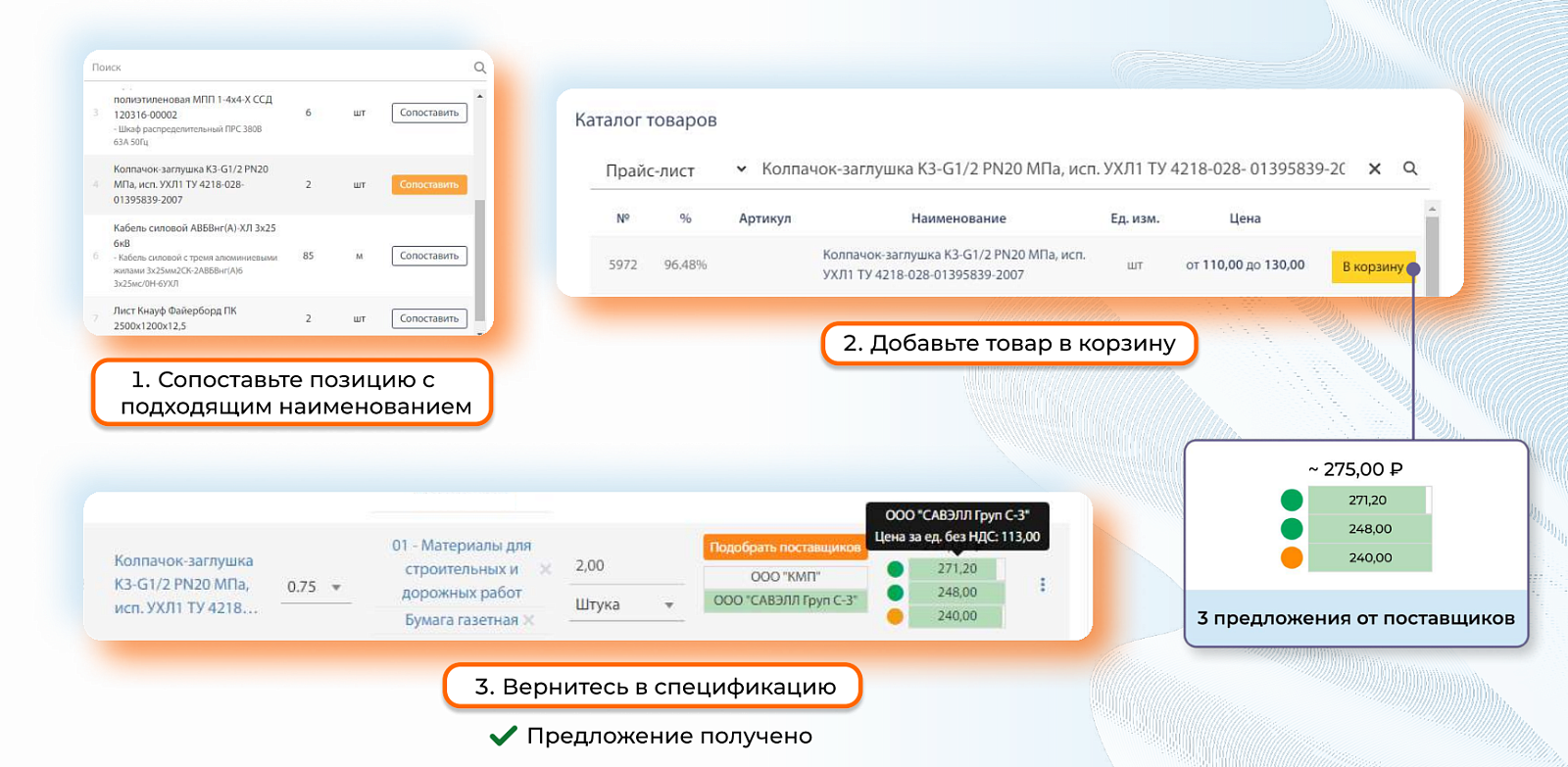Select ООО "САВЭЛЛ Груп С-3" supplier cell
The image size is (1568, 767).
tap(785, 600)
